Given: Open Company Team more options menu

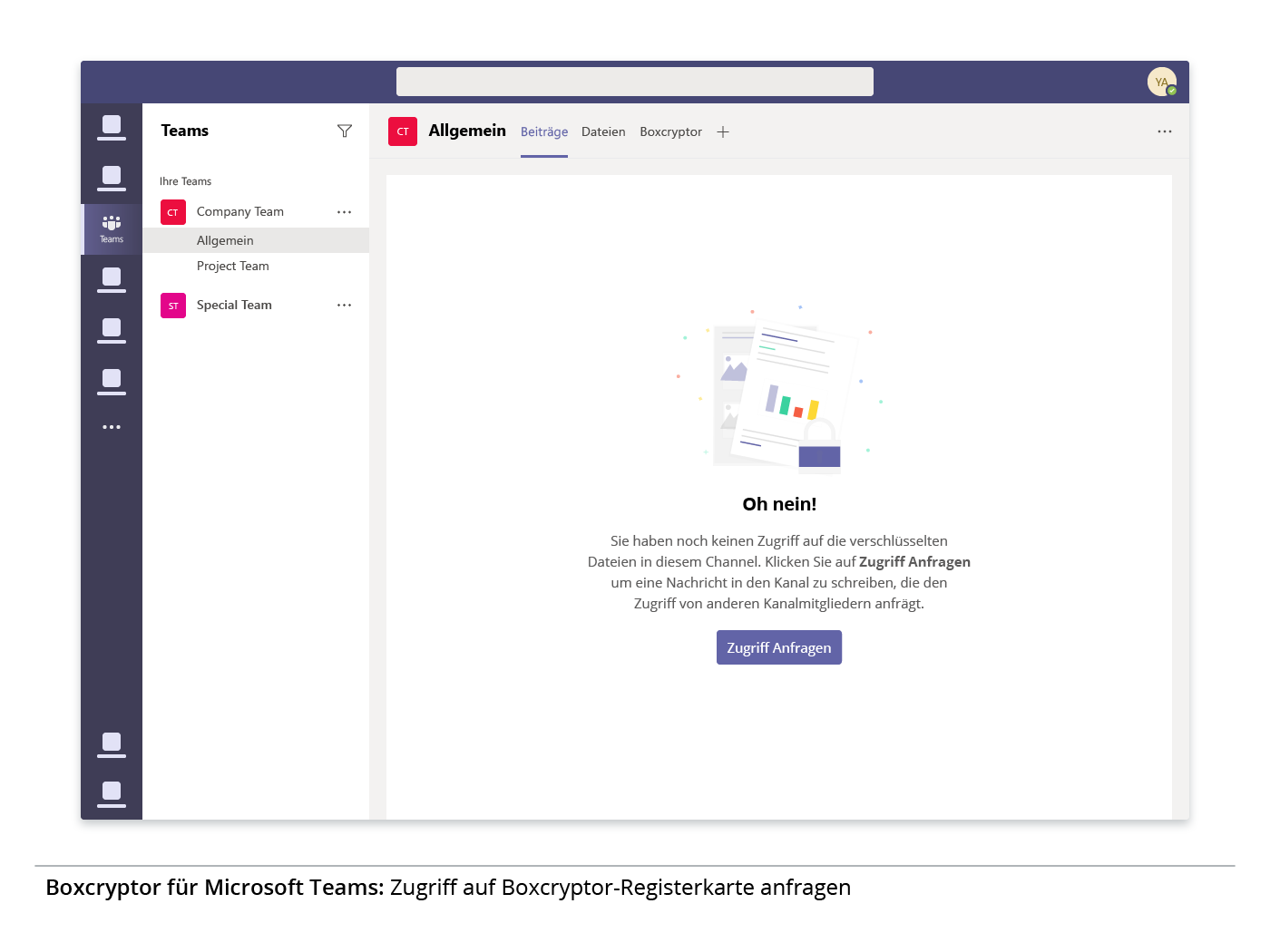Looking at the screenshot, I should [344, 212].
